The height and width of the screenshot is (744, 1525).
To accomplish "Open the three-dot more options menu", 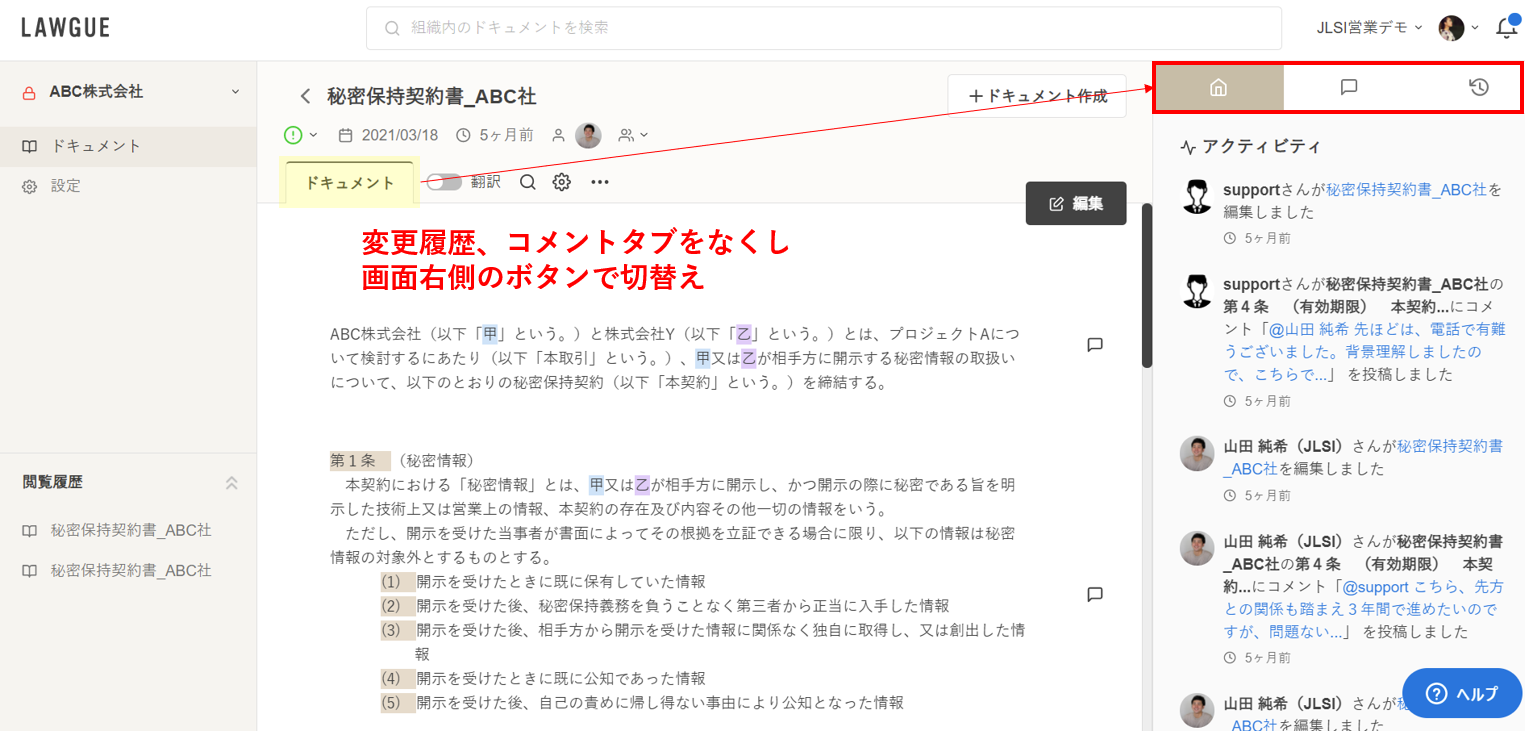I will (x=600, y=182).
